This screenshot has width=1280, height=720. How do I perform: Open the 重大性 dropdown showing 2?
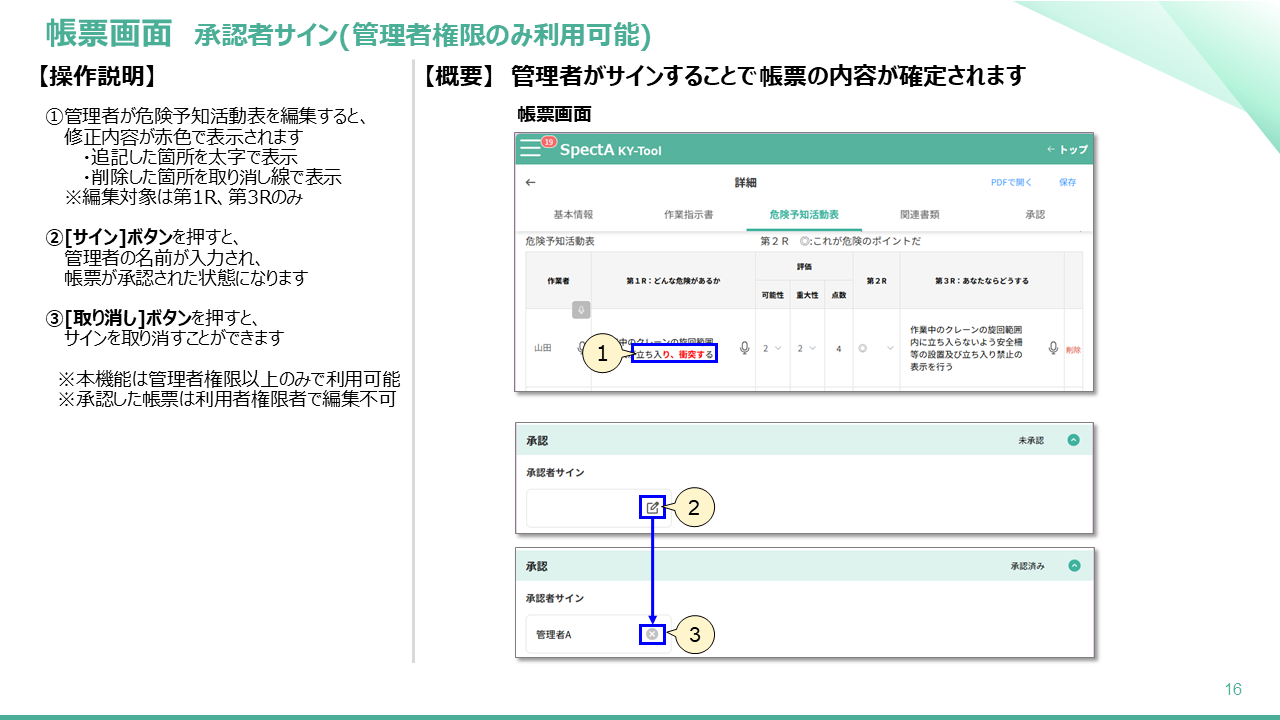pyautogui.click(x=807, y=349)
